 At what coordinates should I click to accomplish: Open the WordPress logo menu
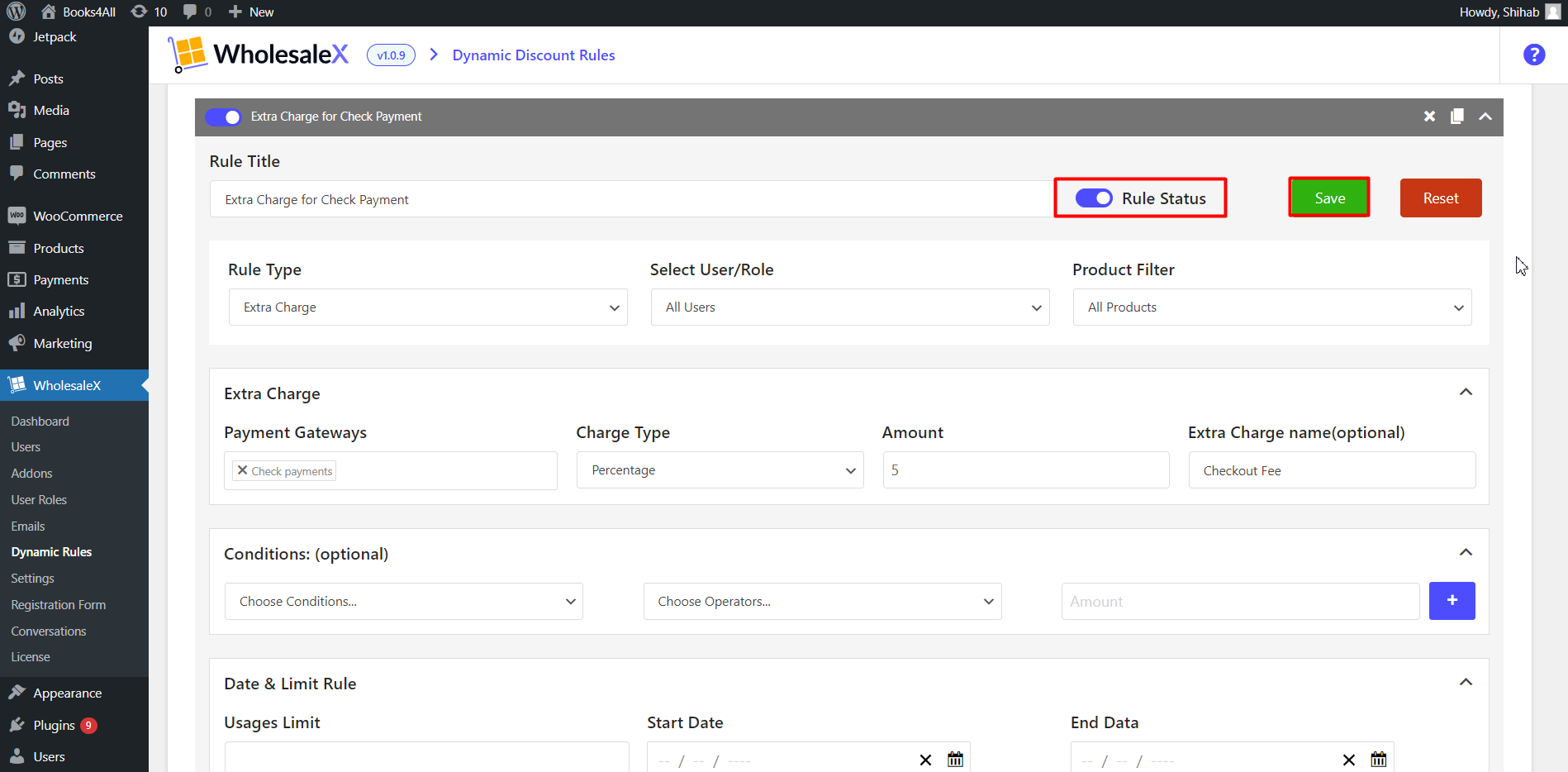click(17, 12)
